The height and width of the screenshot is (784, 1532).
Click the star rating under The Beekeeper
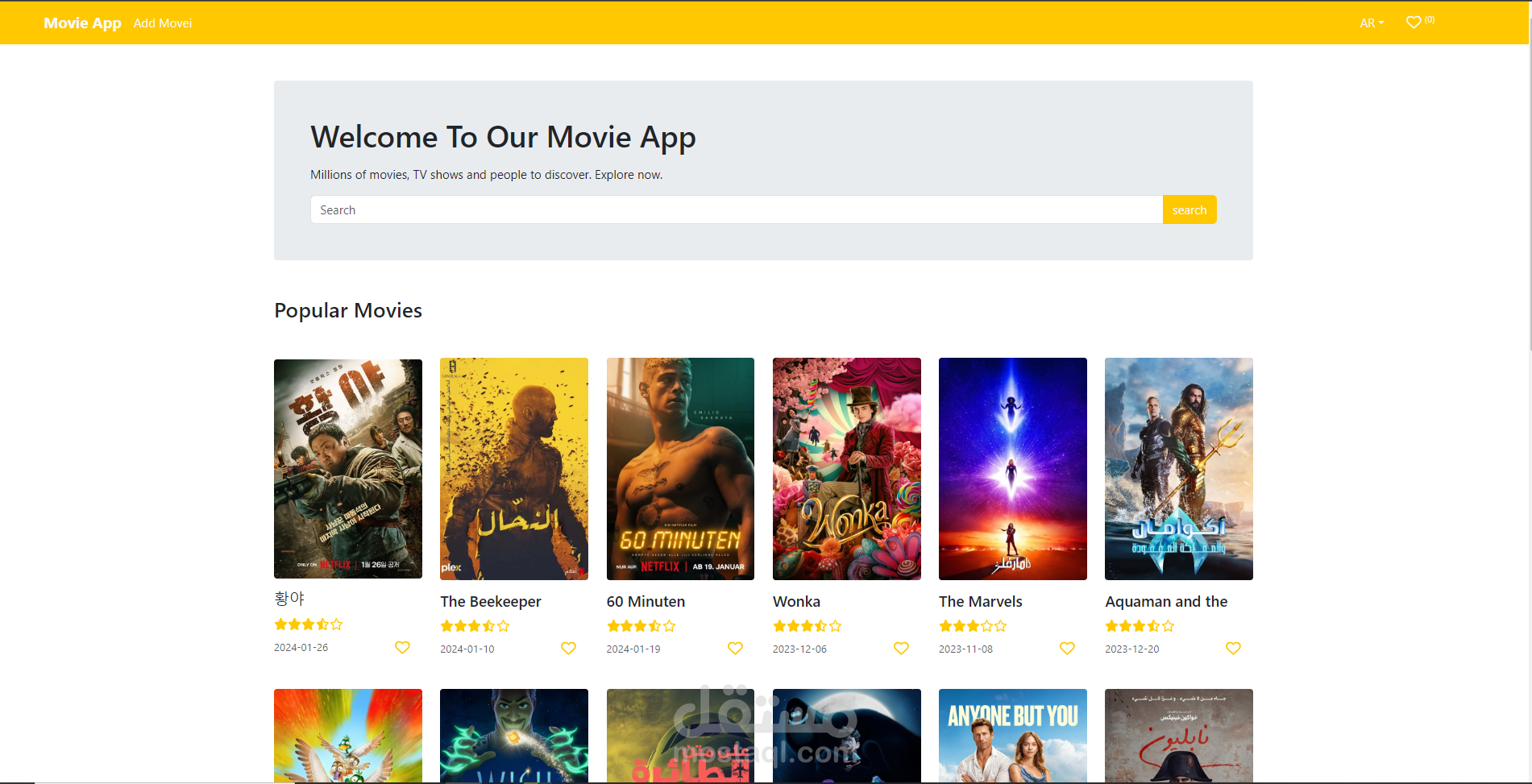coord(475,626)
